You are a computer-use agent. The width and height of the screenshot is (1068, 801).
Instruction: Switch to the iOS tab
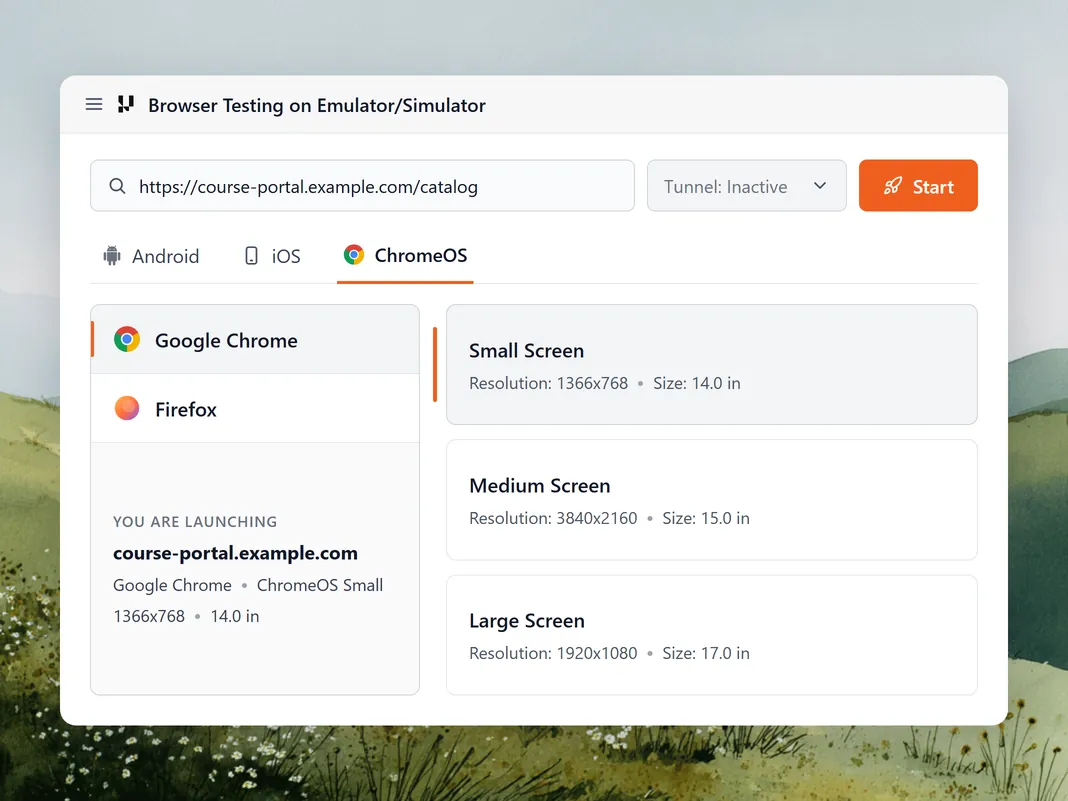click(272, 256)
